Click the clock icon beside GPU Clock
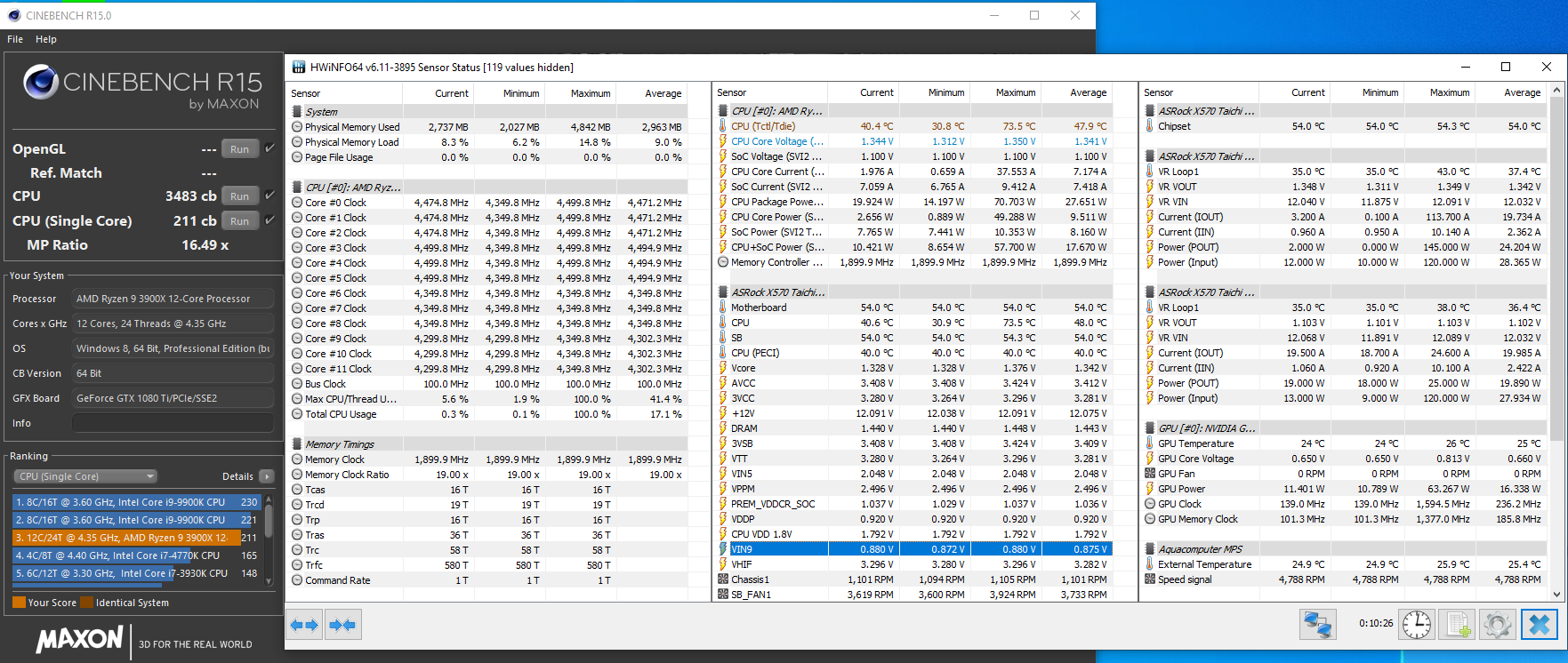The width and height of the screenshot is (1568, 663). coord(1150,504)
